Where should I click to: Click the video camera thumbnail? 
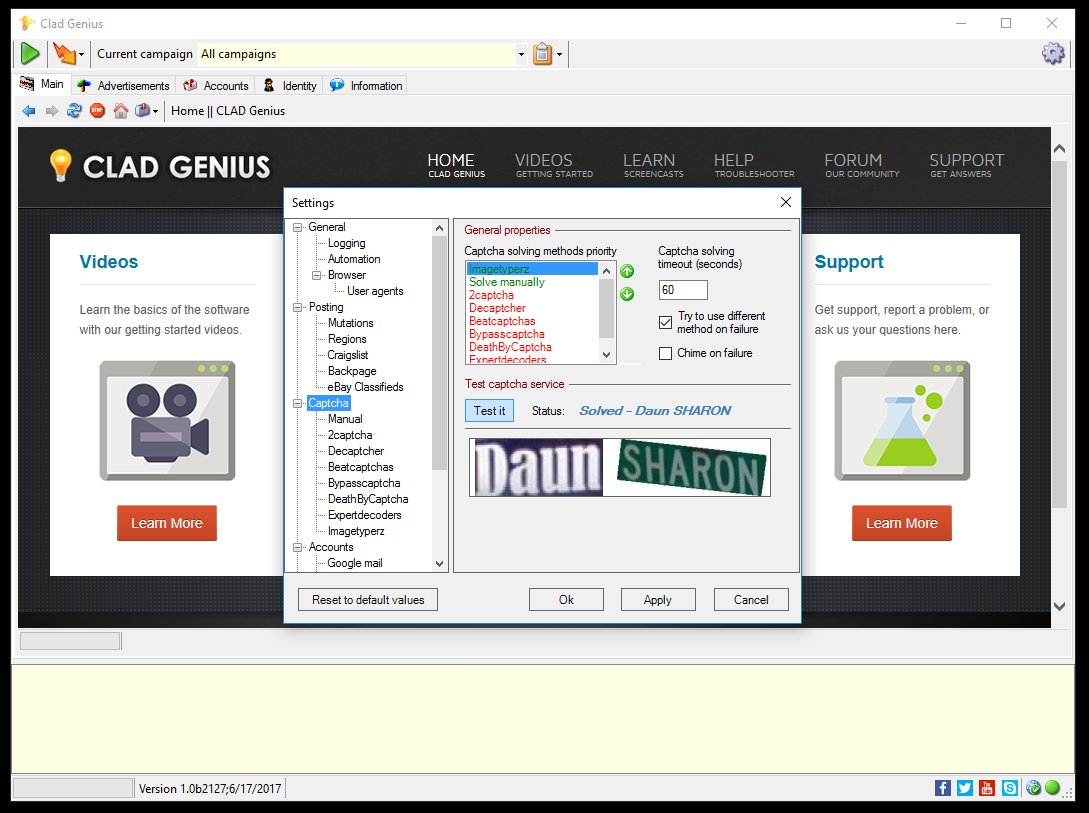(167, 421)
